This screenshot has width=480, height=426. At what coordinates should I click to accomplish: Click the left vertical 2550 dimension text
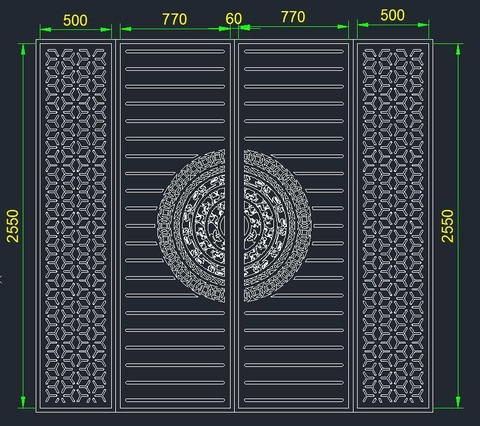point(13,226)
